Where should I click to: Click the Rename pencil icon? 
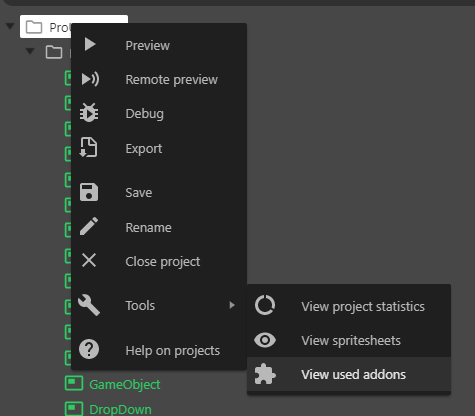(x=89, y=226)
